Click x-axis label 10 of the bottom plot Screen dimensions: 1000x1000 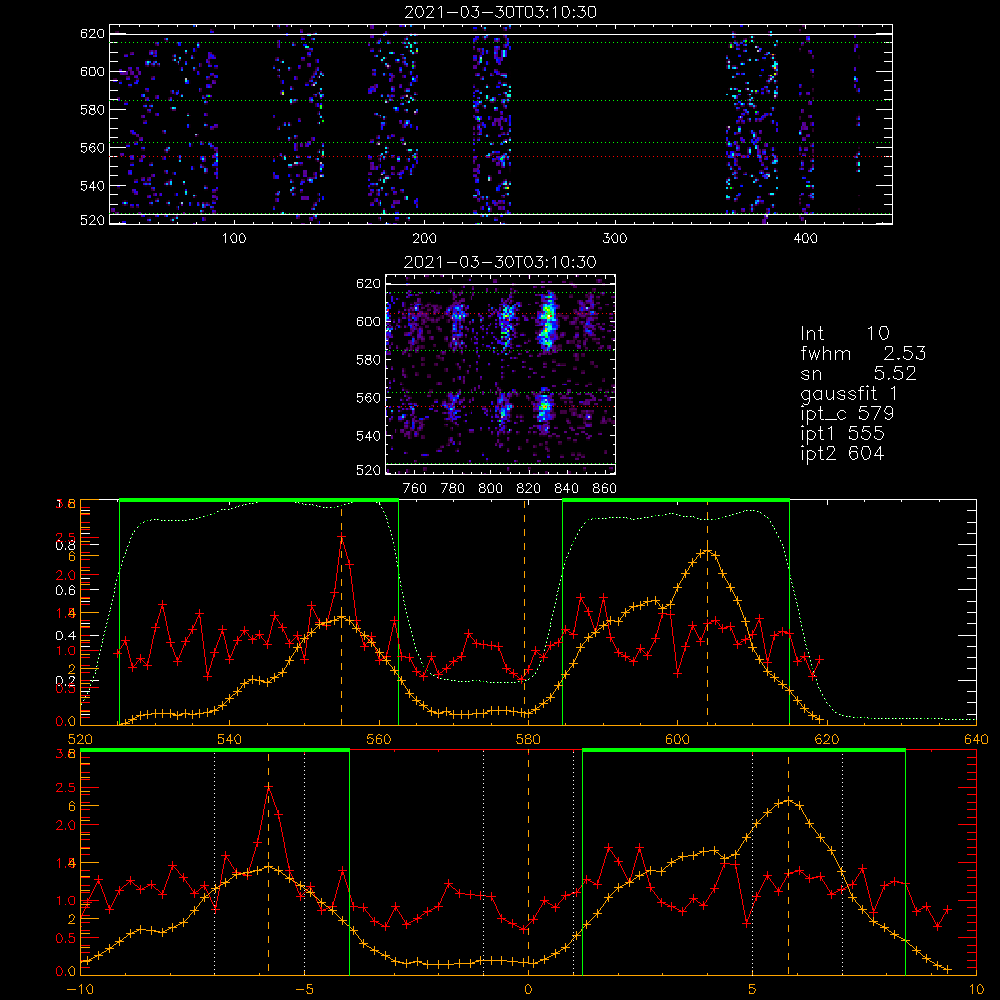pyautogui.click(x=976, y=990)
